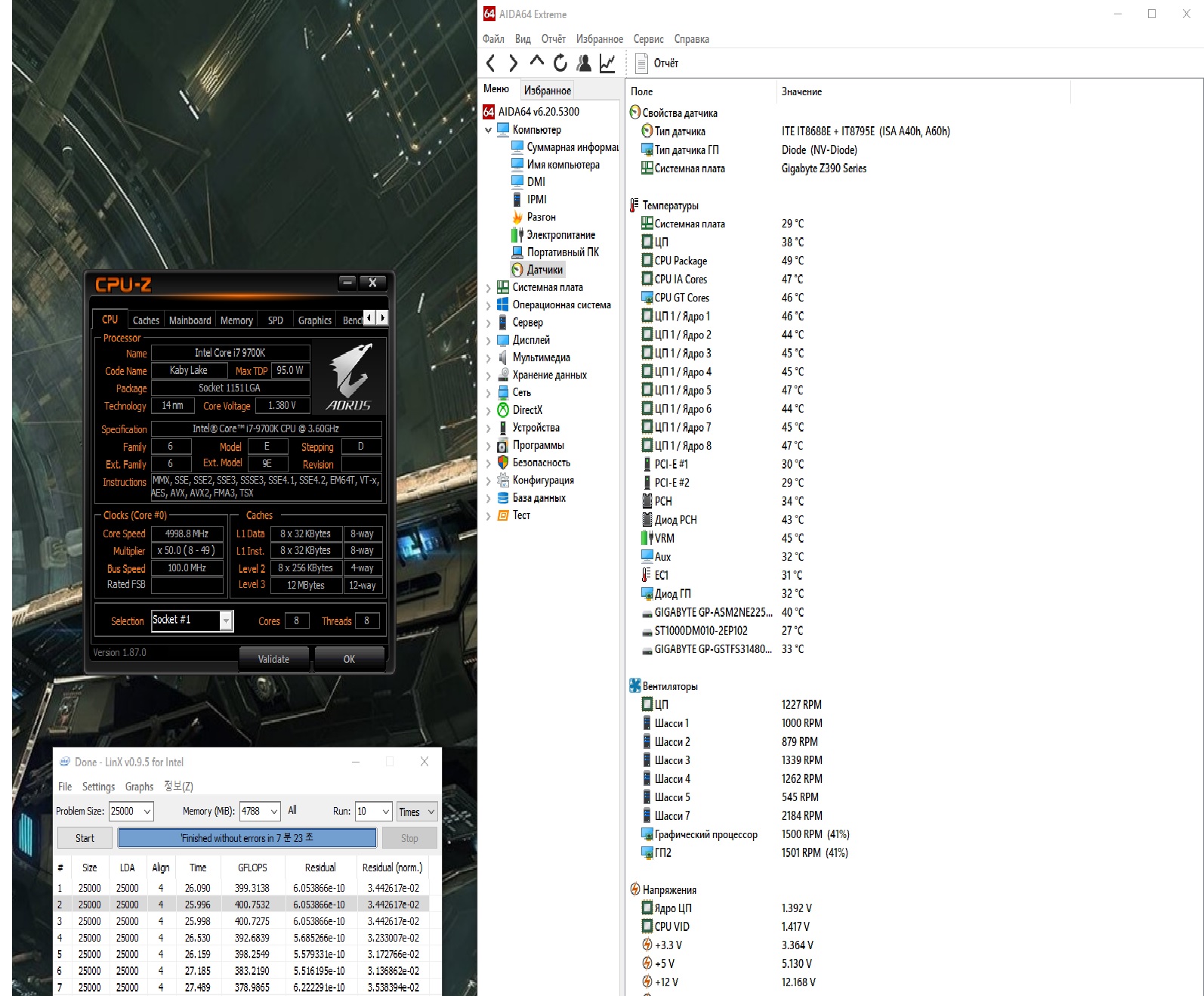Image resolution: width=1204 pixels, height=996 pixels.
Task: Expand the Дисплей tree node
Action: [x=489, y=340]
